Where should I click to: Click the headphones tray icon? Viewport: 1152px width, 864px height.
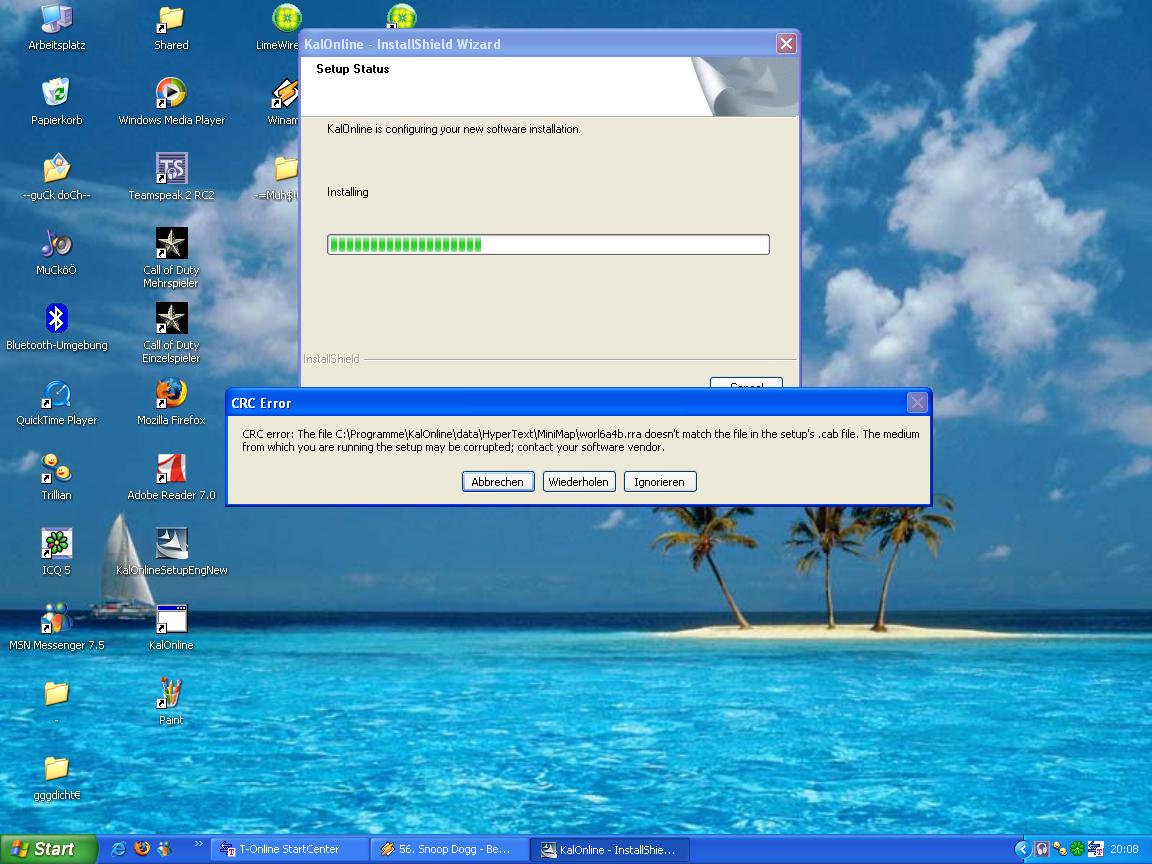1042,849
